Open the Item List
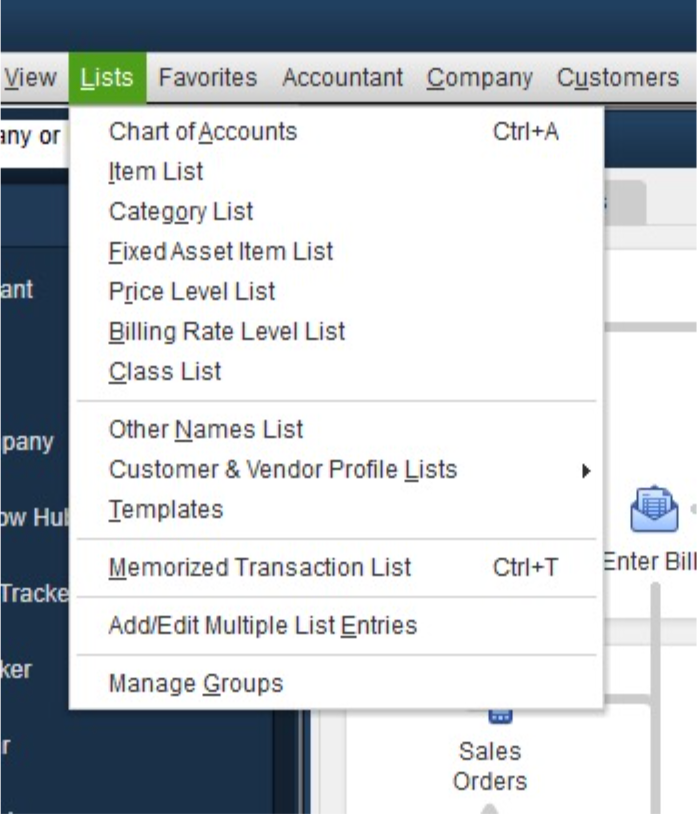698x818 pixels. click(x=336, y=171)
